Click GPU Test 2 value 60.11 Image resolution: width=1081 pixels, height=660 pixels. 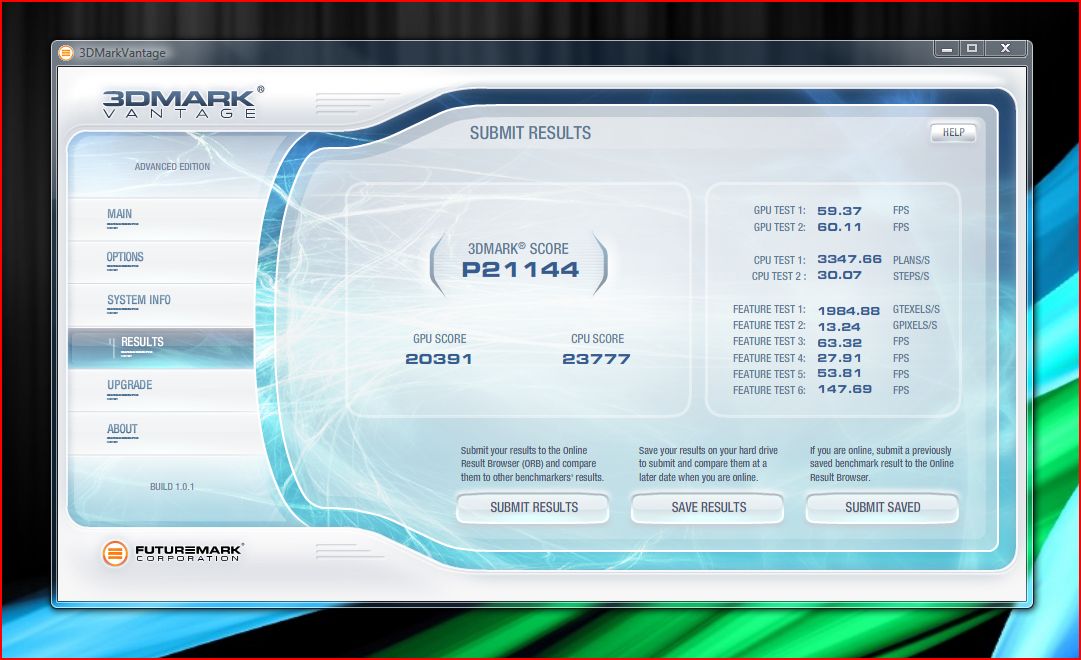839,227
